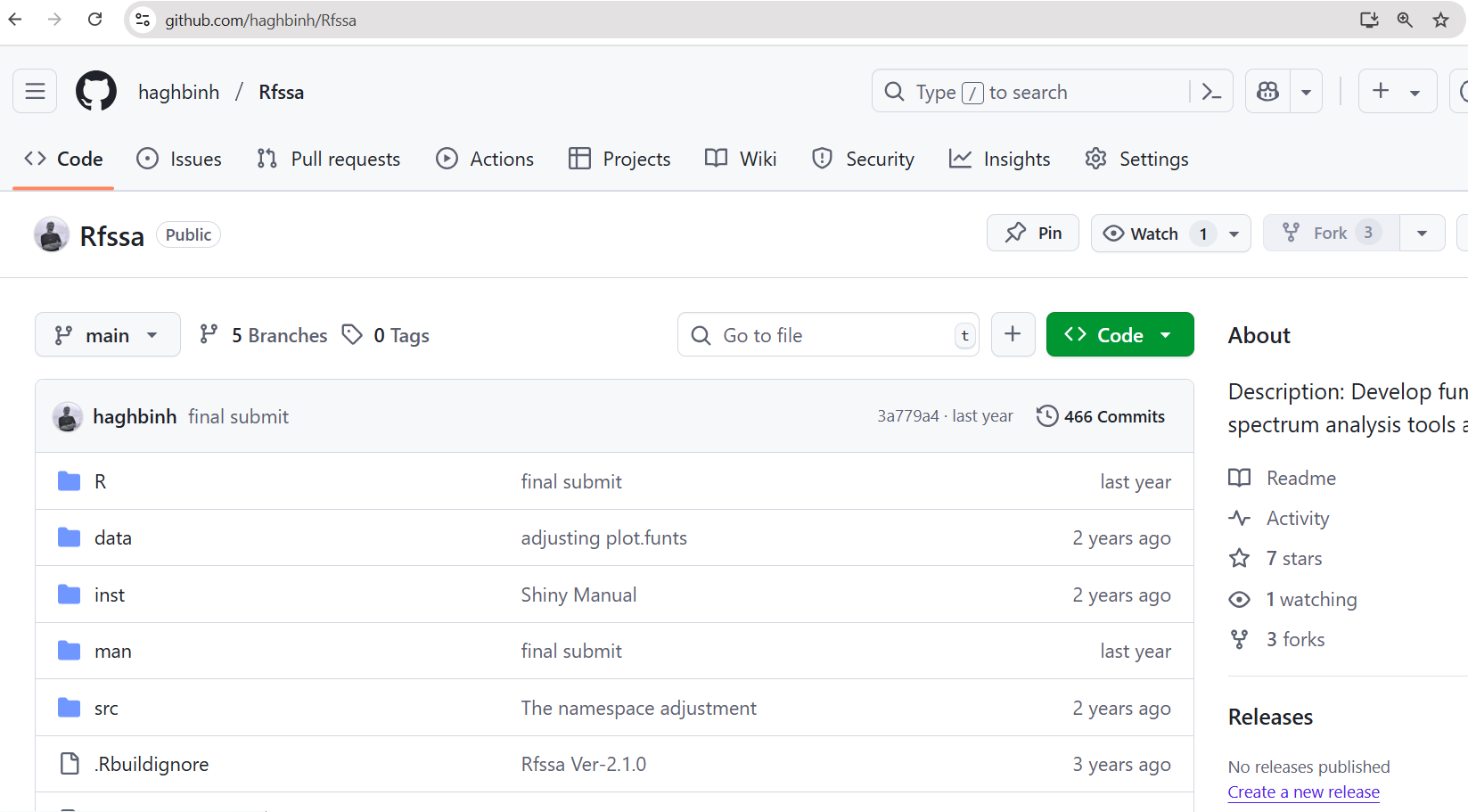
Task: Open the command palette terminal icon
Action: point(1210,91)
